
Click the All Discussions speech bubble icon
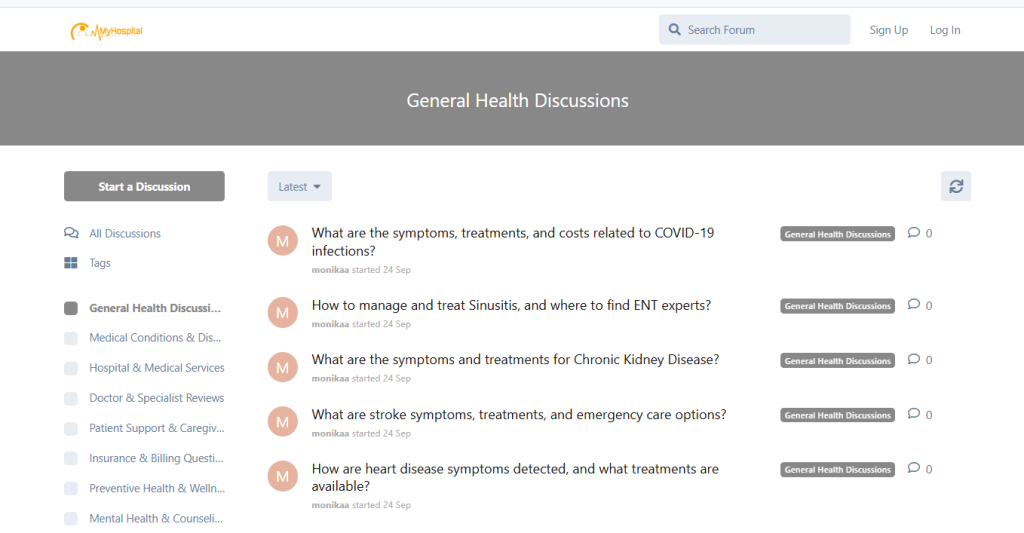pyautogui.click(x=71, y=233)
